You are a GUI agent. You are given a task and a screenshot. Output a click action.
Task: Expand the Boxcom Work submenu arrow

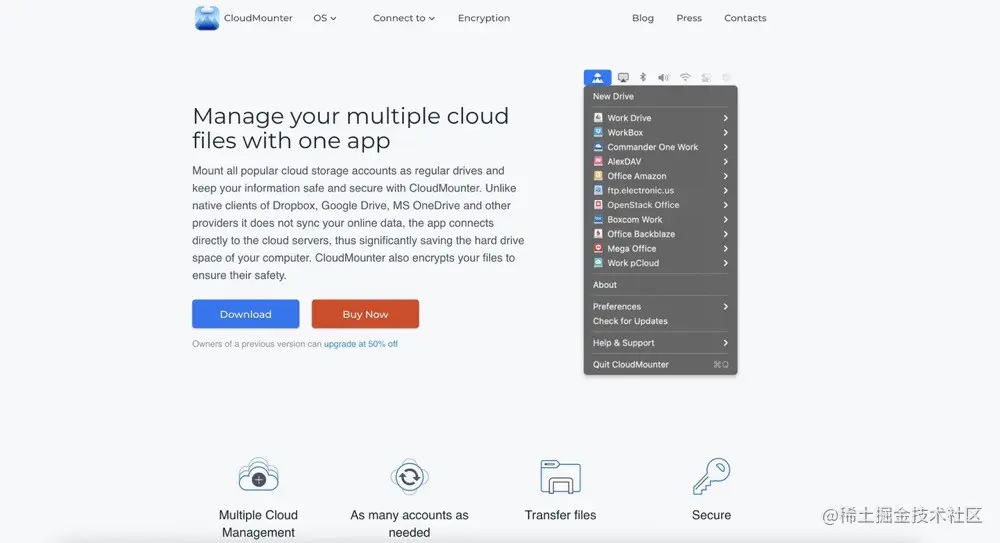click(x=725, y=219)
